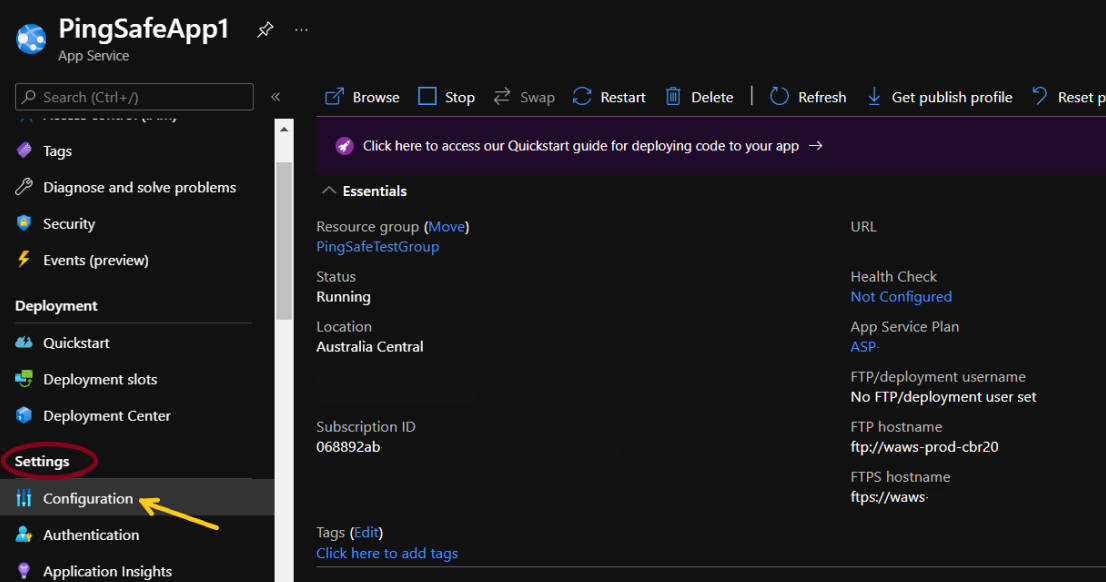Refresh the overview page
The image size is (1106, 582).
808,97
